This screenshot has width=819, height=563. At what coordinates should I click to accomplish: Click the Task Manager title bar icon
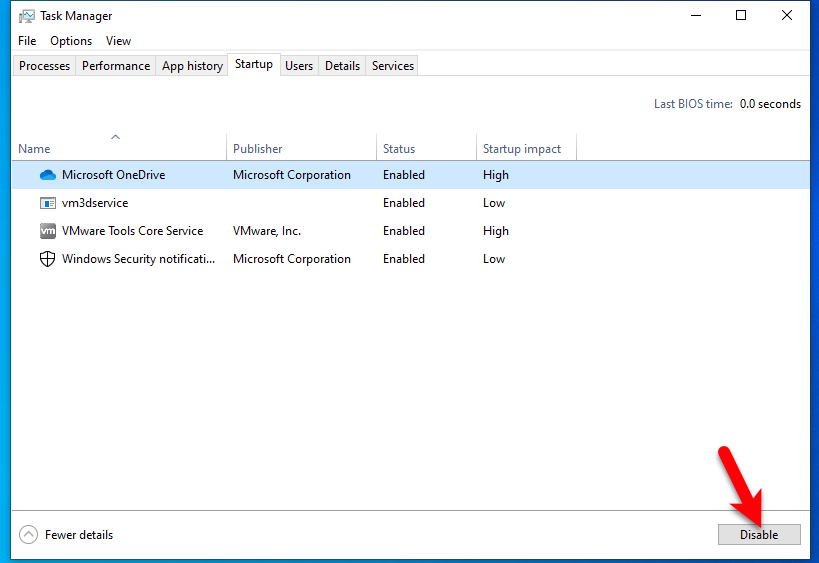pos(27,16)
